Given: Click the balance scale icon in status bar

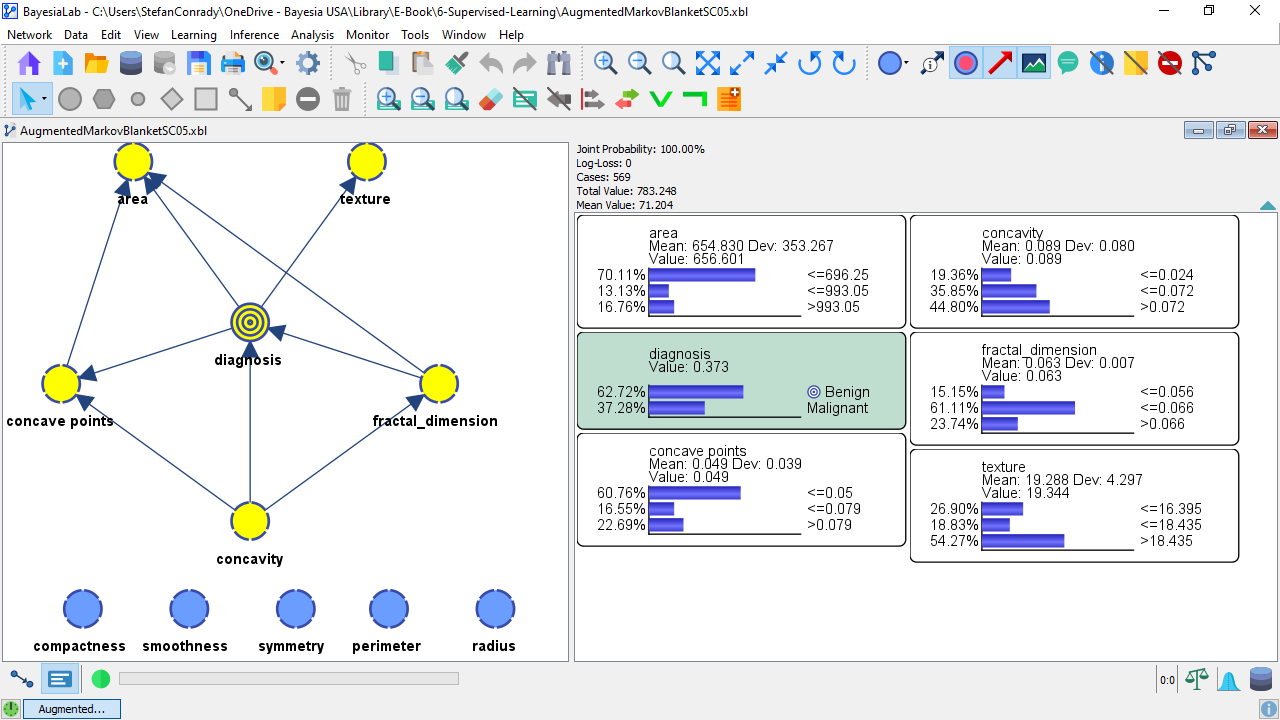Looking at the screenshot, I should tap(1196, 680).
